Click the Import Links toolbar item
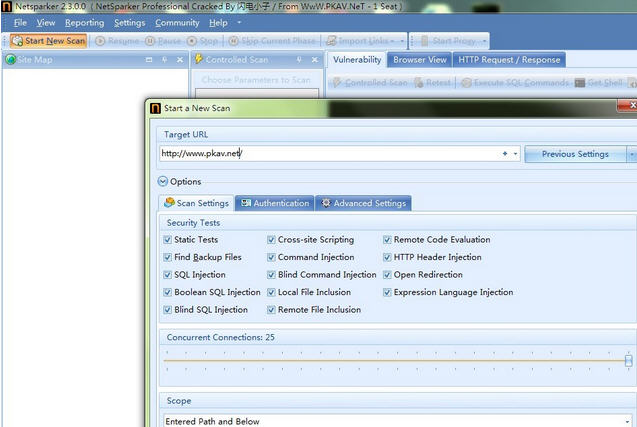 [x=360, y=41]
